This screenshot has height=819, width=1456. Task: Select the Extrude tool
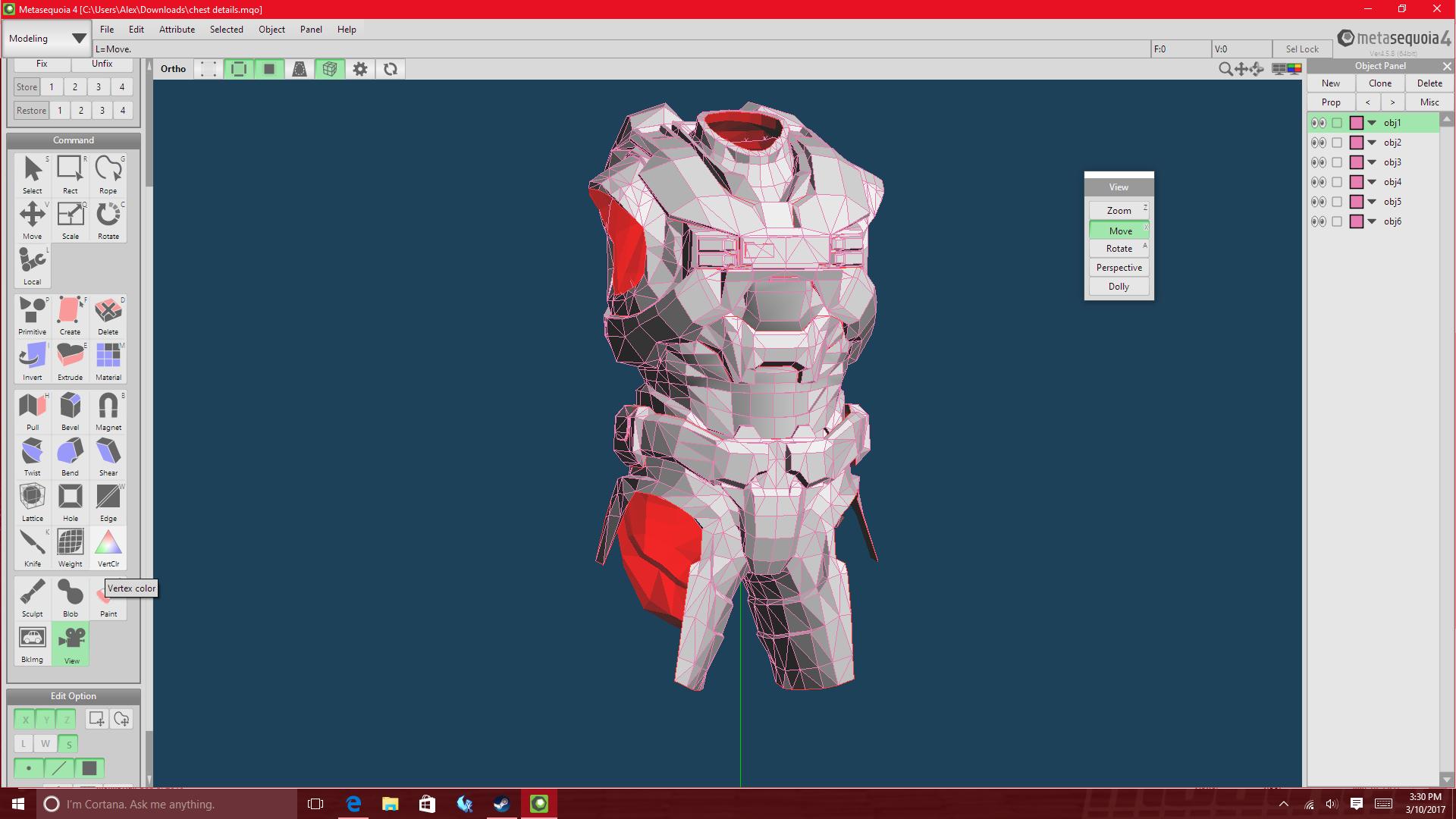pyautogui.click(x=71, y=361)
